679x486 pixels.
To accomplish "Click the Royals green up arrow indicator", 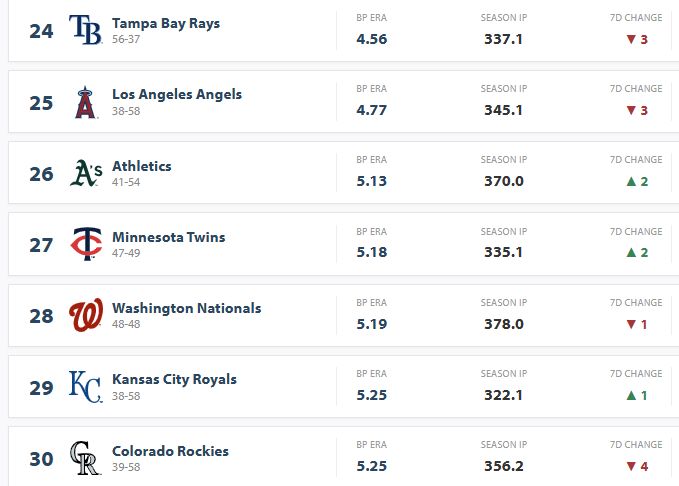I will point(631,395).
